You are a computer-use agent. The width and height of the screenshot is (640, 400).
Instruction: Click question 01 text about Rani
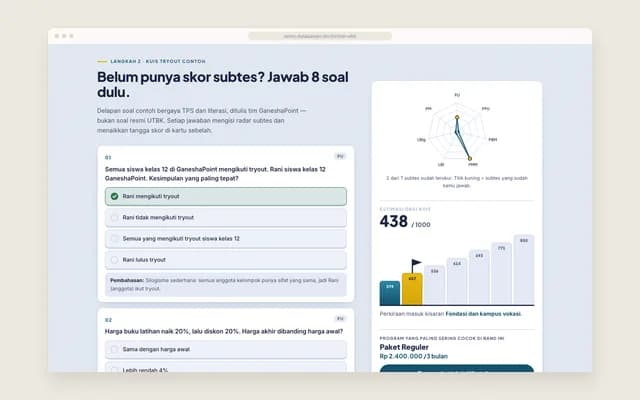point(215,174)
